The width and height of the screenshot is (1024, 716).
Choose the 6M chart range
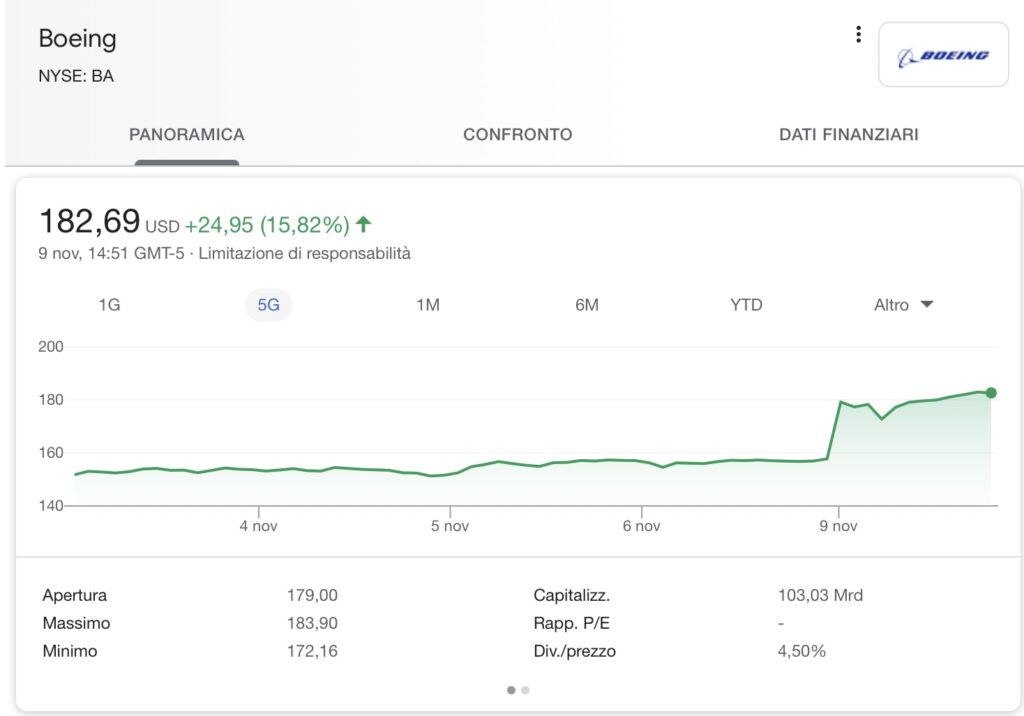587,305
